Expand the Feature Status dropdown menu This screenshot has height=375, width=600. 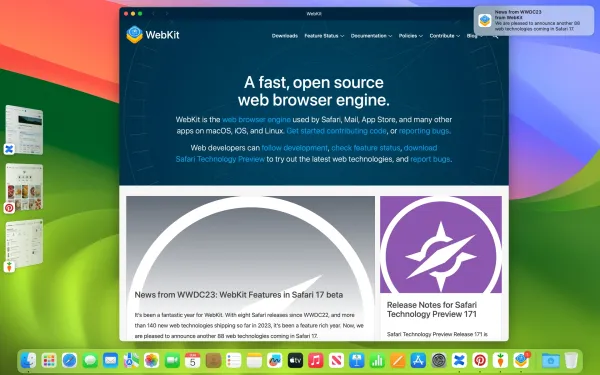[x=324, y=36]
